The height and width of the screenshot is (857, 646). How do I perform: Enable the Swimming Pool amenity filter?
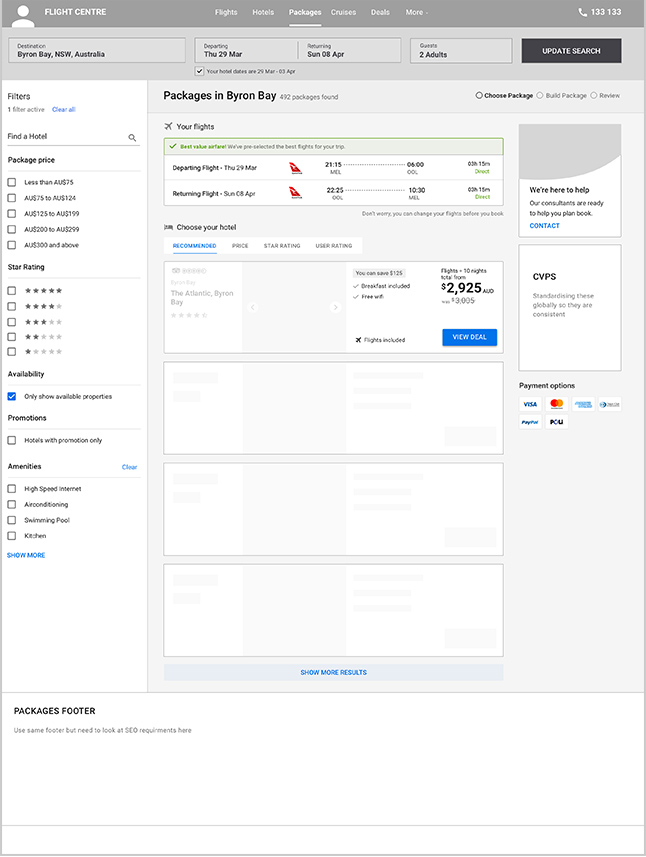point(11,520)
